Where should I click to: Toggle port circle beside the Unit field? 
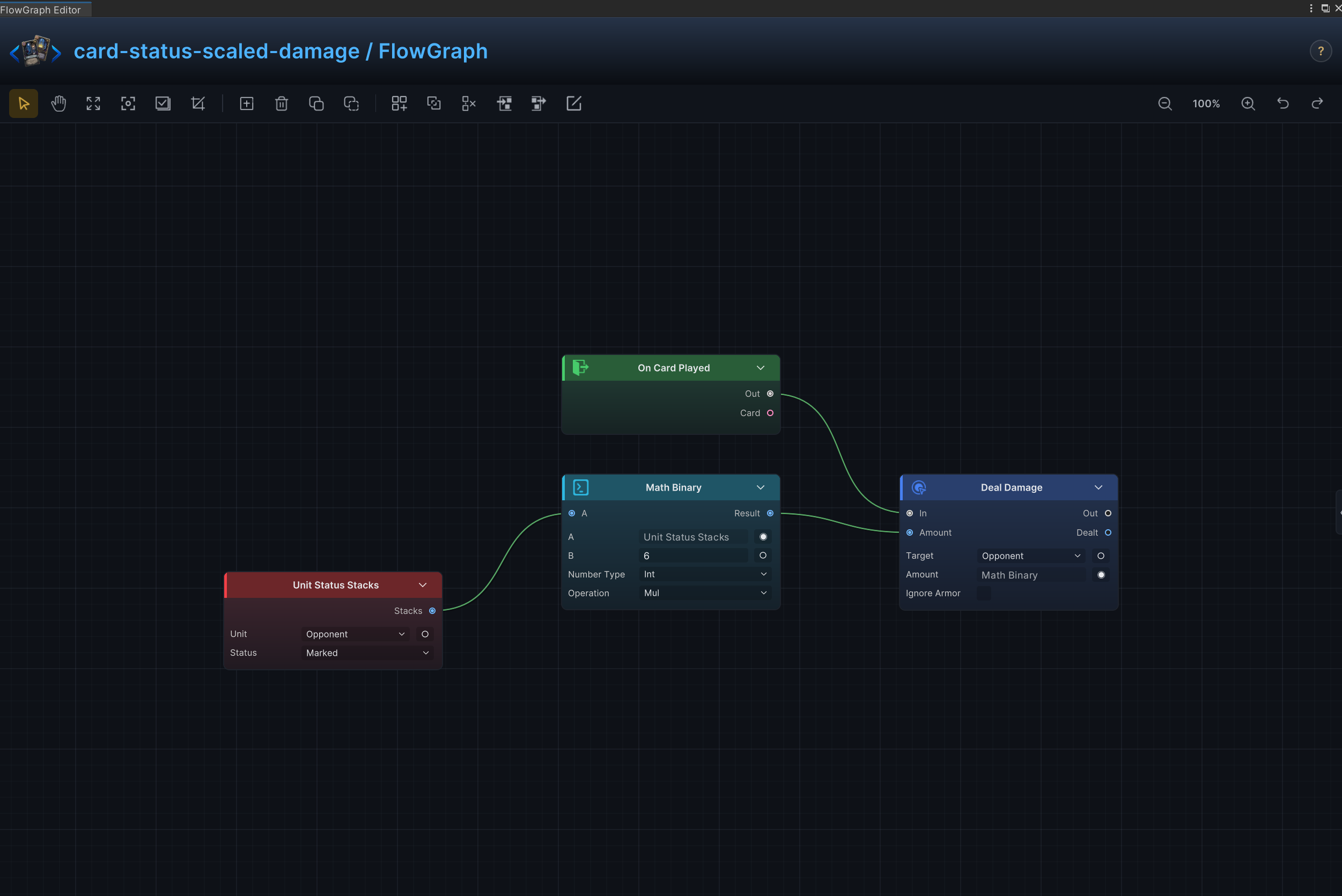[425, 634]
